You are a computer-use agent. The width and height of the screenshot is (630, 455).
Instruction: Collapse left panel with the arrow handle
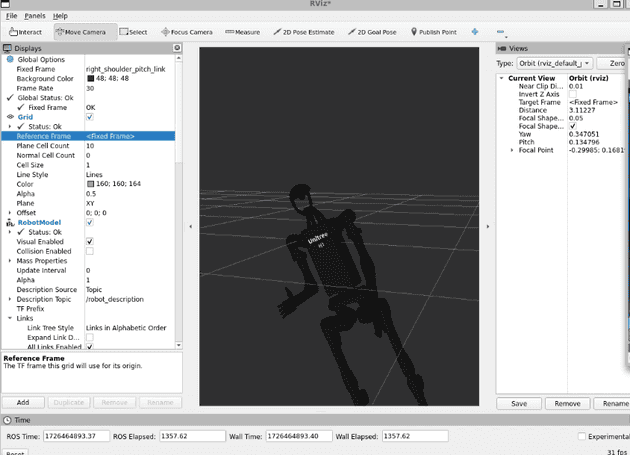point(190,227)
